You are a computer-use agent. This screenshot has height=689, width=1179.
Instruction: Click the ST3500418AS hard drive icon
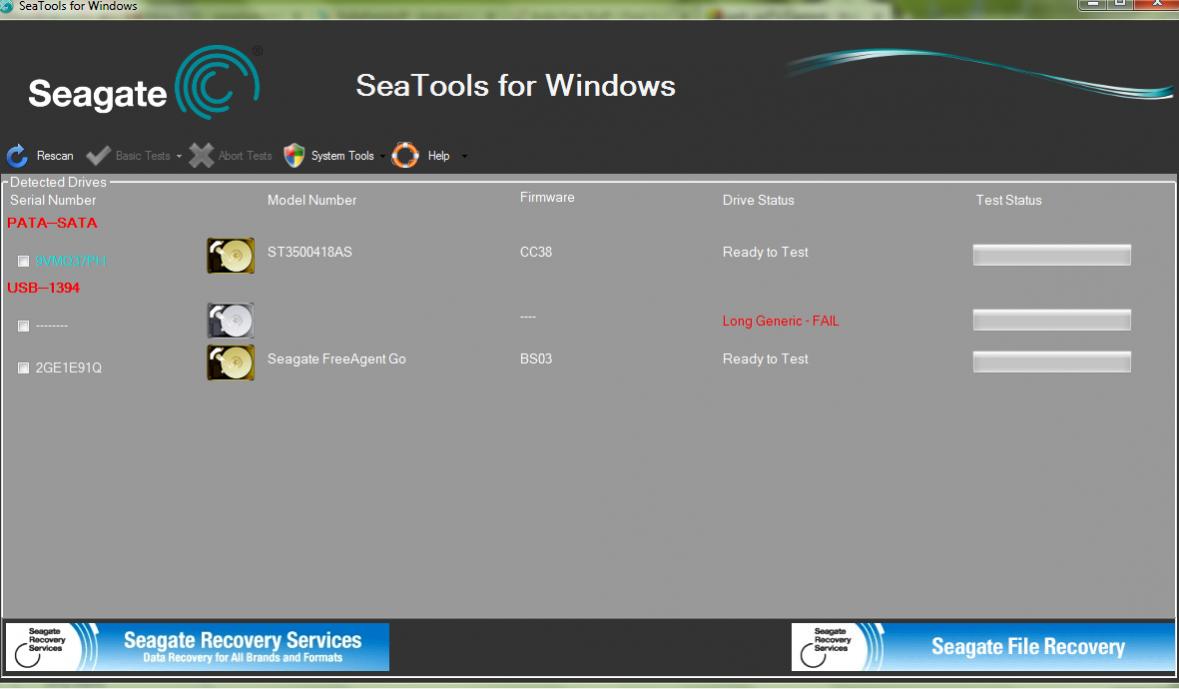click(x=231, y=256)
